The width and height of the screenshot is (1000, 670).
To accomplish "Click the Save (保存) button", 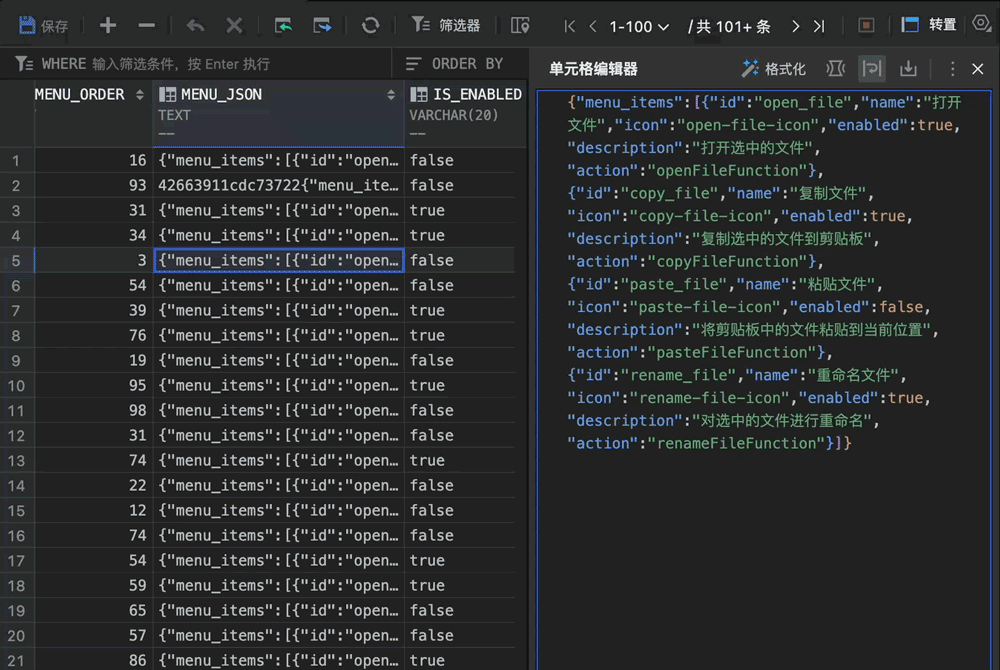I will [x=43, y=25].
